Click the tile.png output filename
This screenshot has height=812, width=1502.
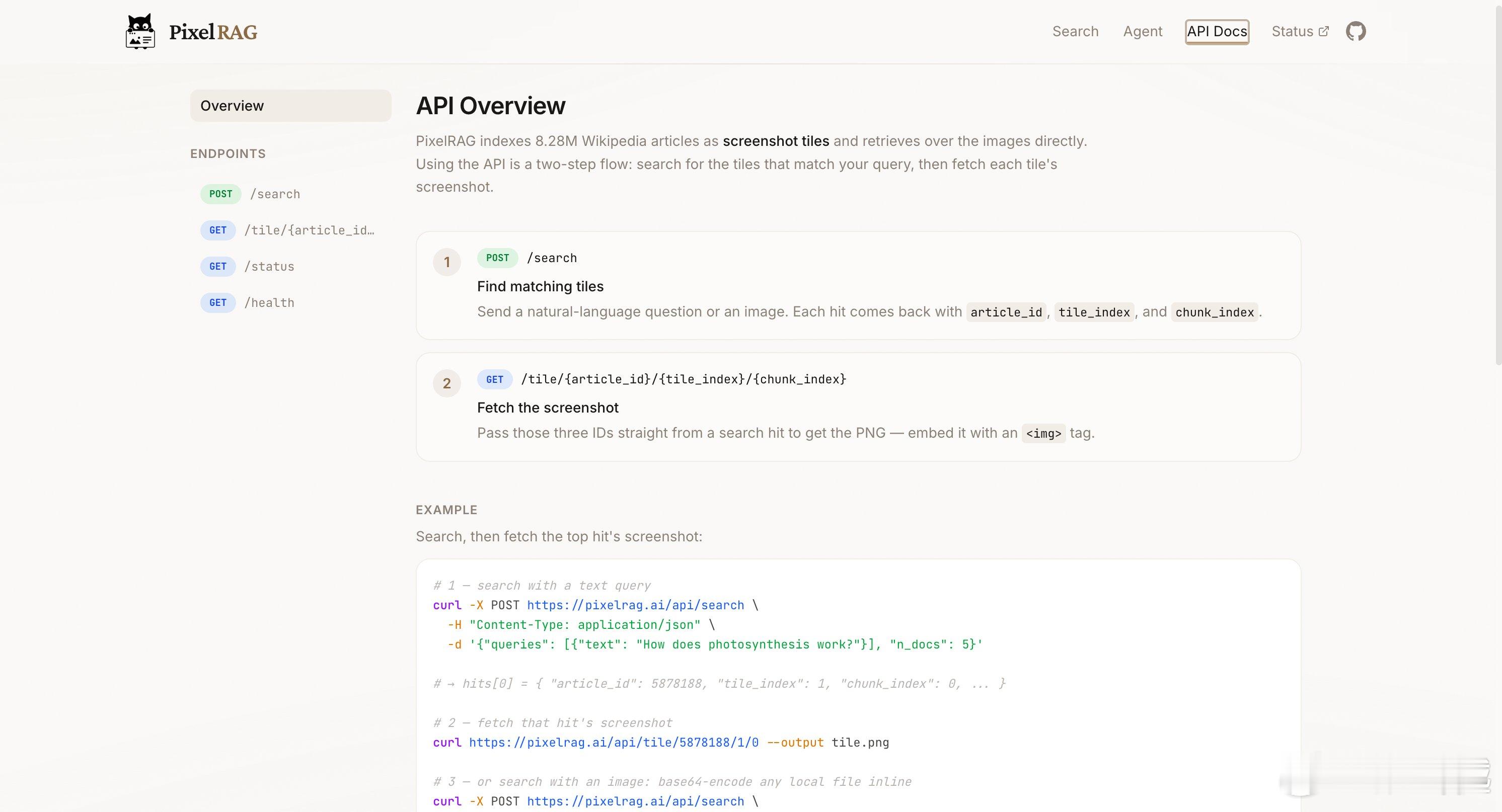click(860, 743)
